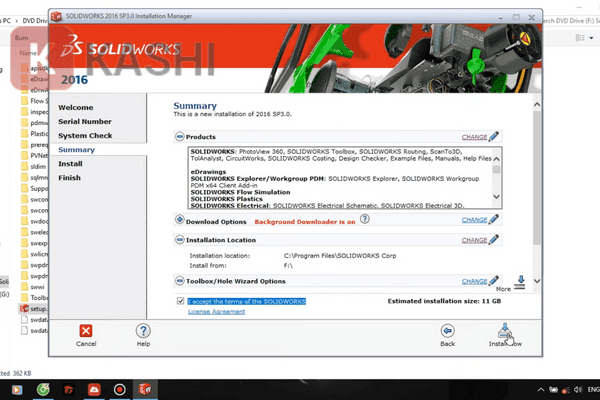Click summary pane scroll up arrow
The image size is (600, 400).
(537, 104)
